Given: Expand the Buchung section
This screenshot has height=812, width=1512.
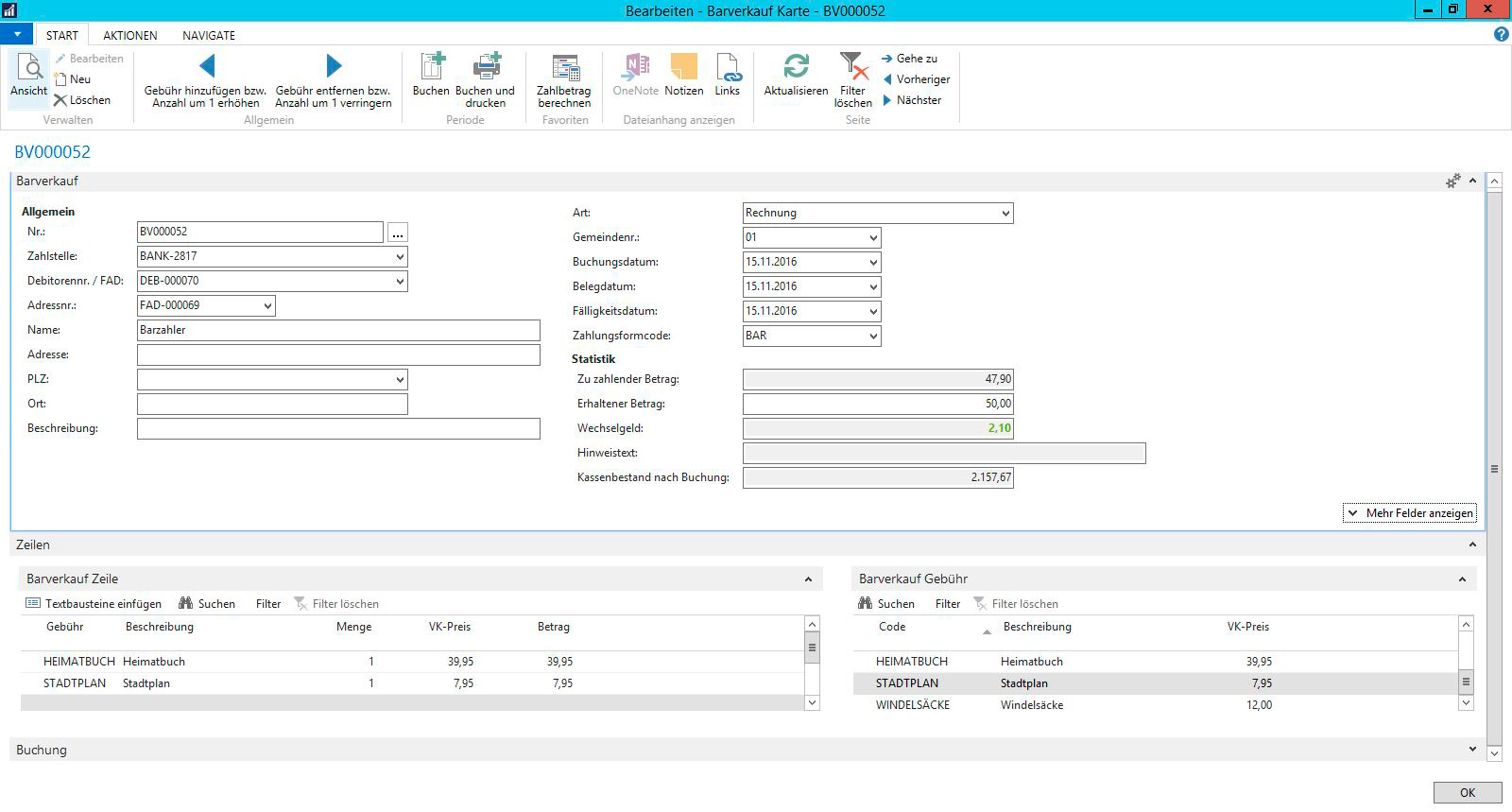Looking at the screenshot, I should pyautogui.click(x=1472, y=750).
